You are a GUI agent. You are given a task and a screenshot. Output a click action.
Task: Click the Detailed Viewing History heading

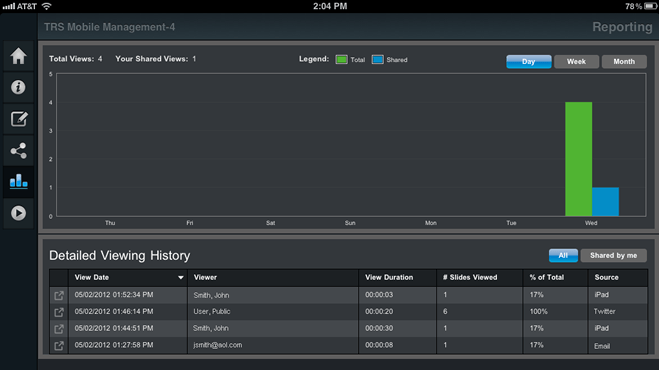coord(120,256)
